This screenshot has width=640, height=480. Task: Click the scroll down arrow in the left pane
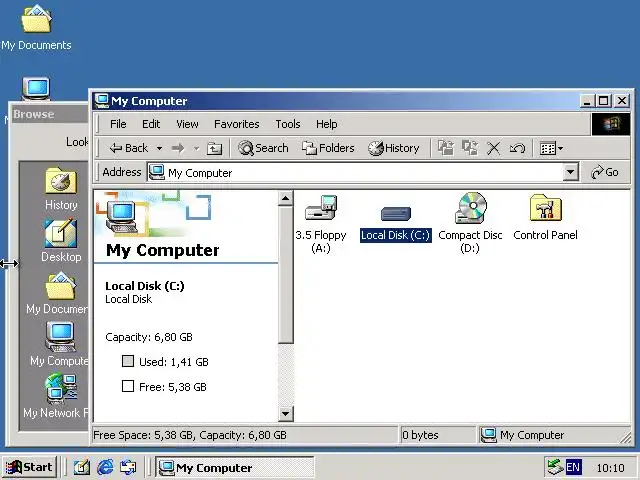click(285, 414)
